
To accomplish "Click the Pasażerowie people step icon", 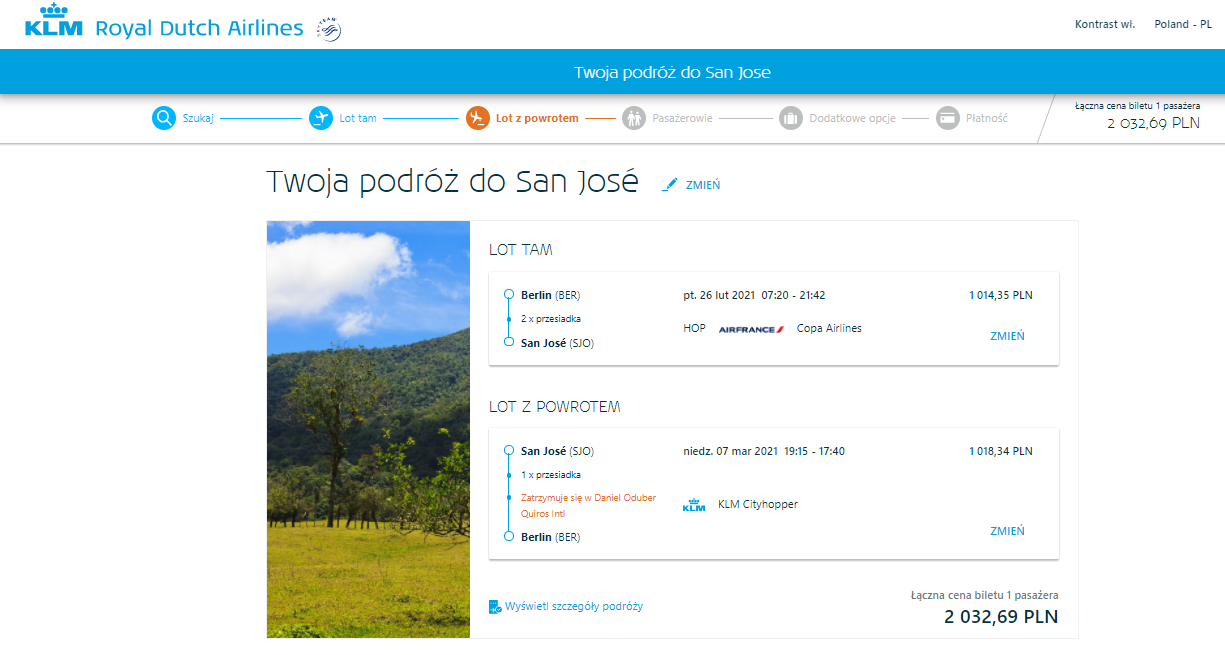I will [634, 118].
